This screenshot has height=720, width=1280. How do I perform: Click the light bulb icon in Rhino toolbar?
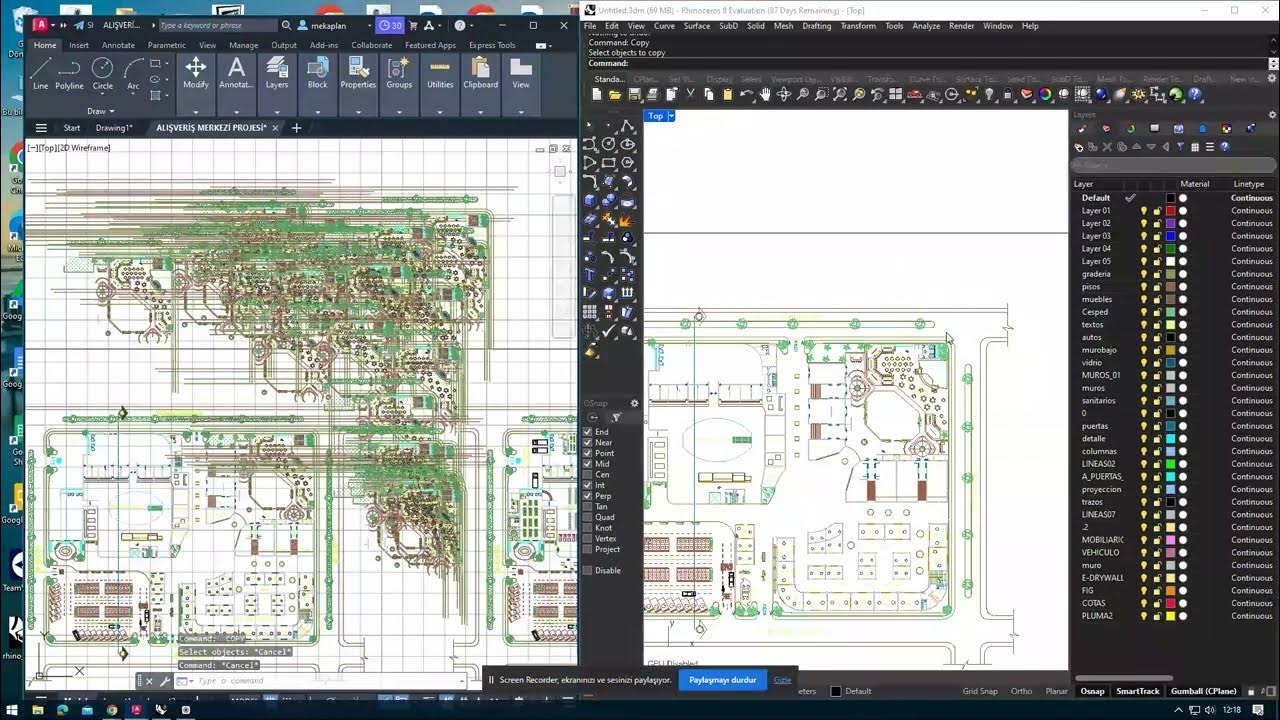(989, 94)
